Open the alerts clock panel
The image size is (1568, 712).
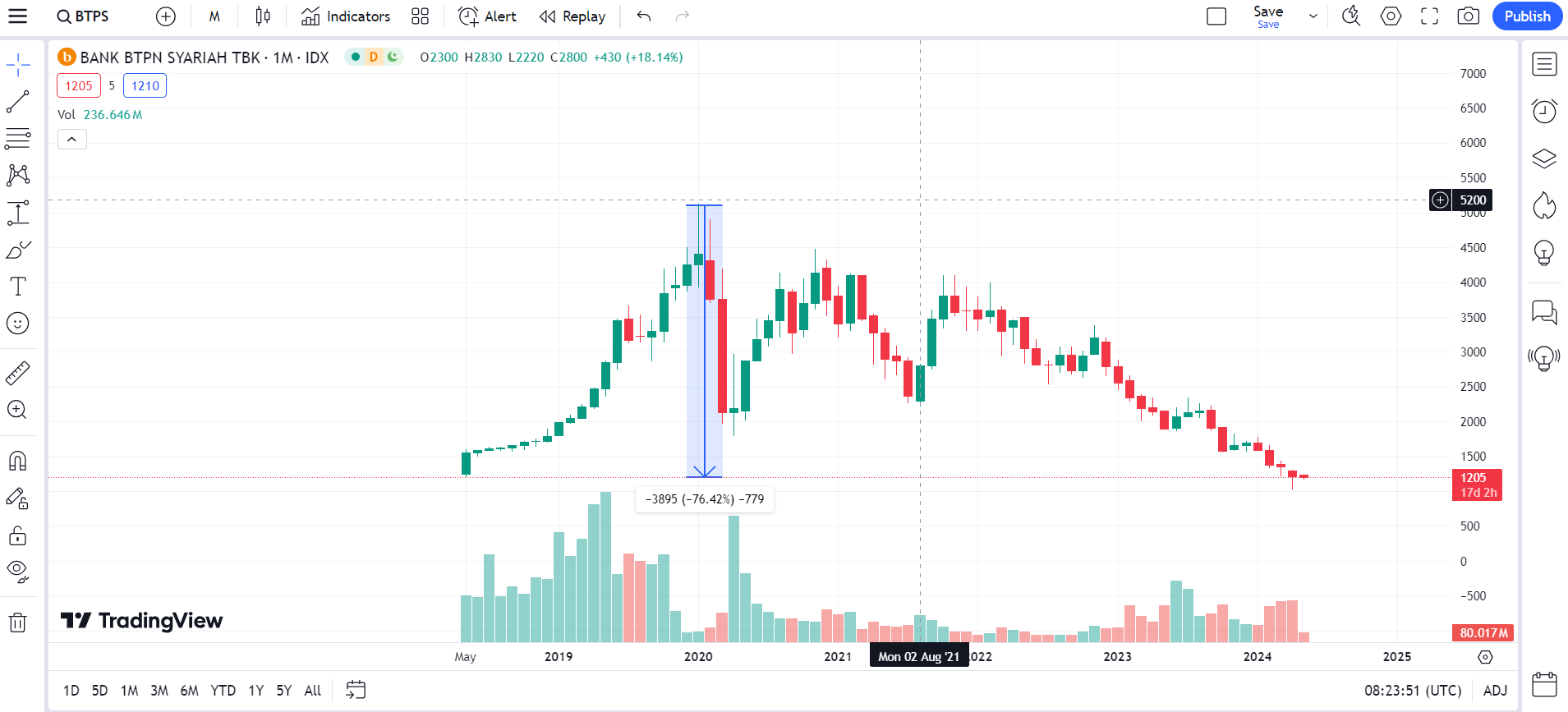pos(1544,111)
